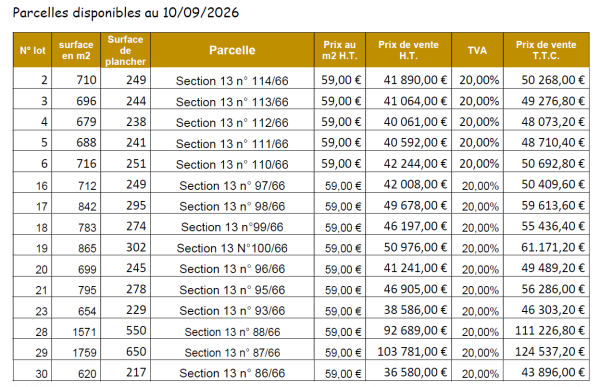This screenshot has width=600, height=387.
Task: Select price '42 008,00 €'
Action: [415, 184]
